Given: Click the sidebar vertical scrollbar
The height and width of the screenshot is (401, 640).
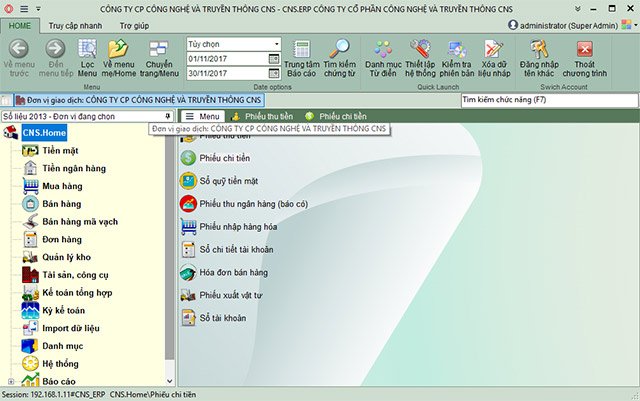Looking at the screenshot, I should click(x=170, y=253).
